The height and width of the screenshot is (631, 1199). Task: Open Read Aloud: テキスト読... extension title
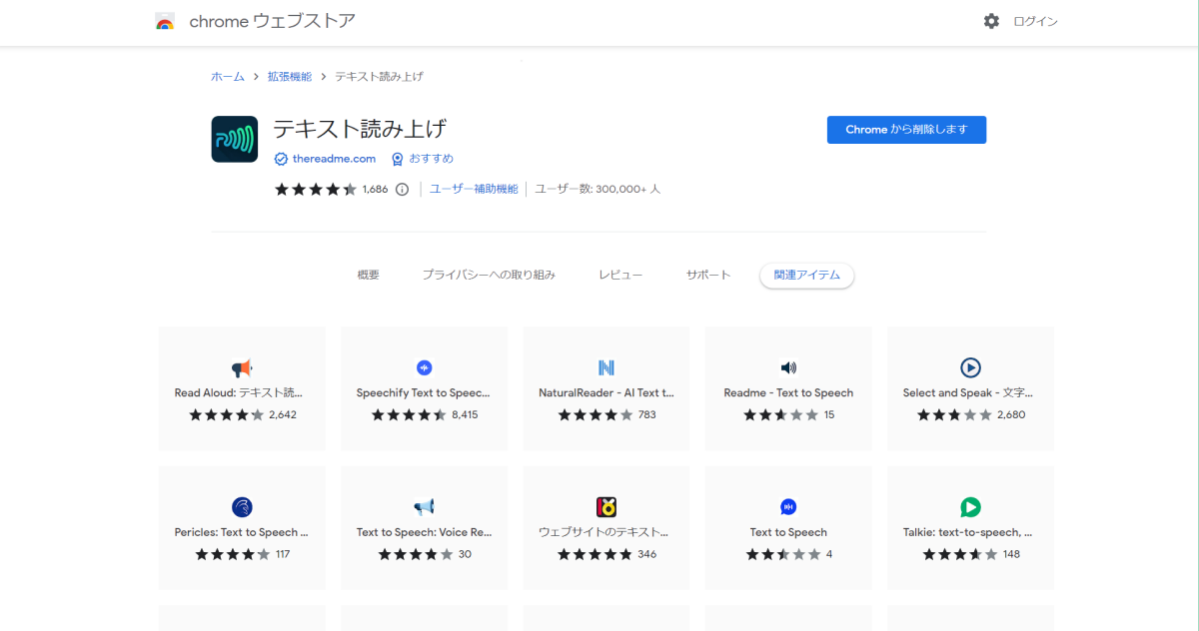click(239, 393)
